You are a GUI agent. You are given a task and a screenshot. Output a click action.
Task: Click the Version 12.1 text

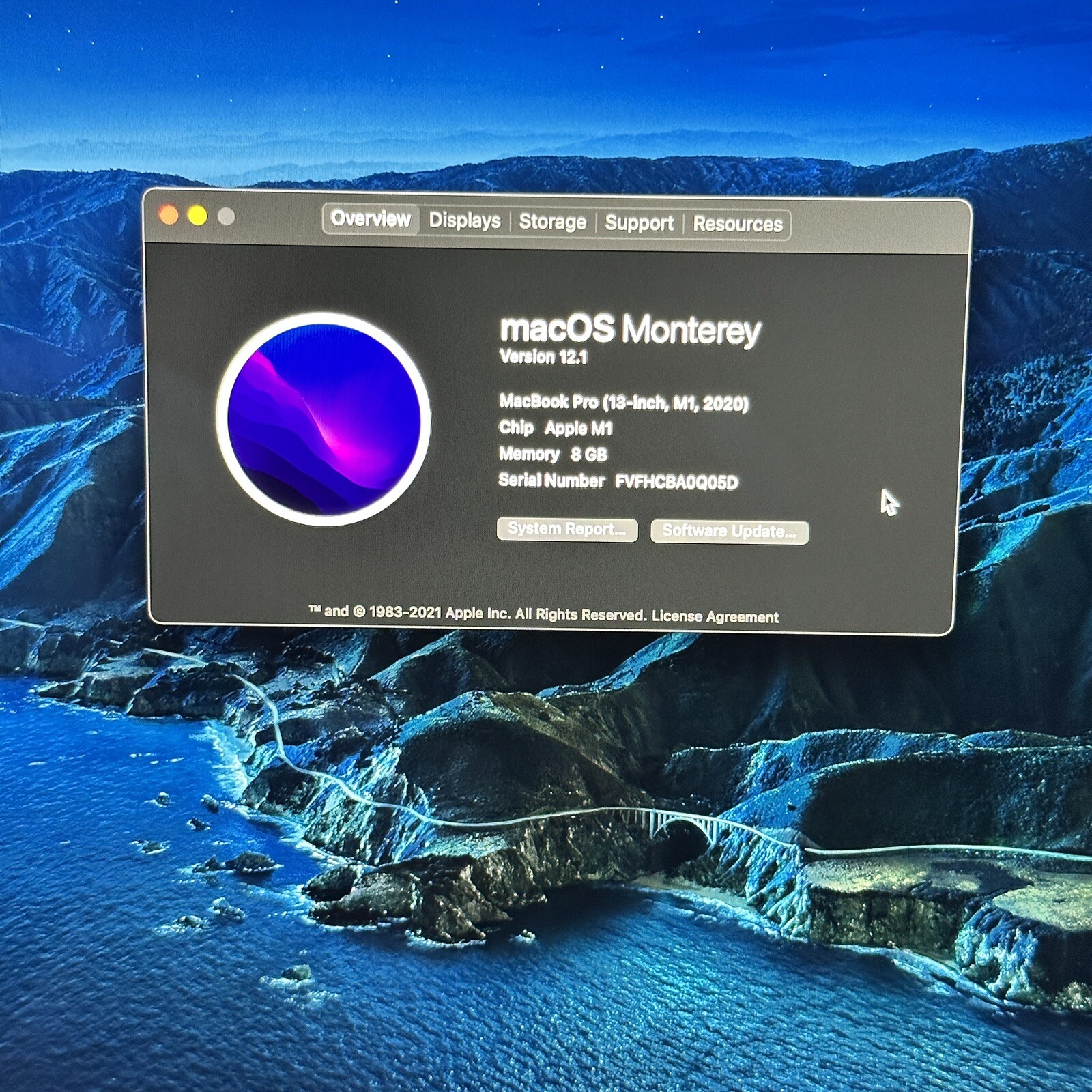(x=543, y=357)
